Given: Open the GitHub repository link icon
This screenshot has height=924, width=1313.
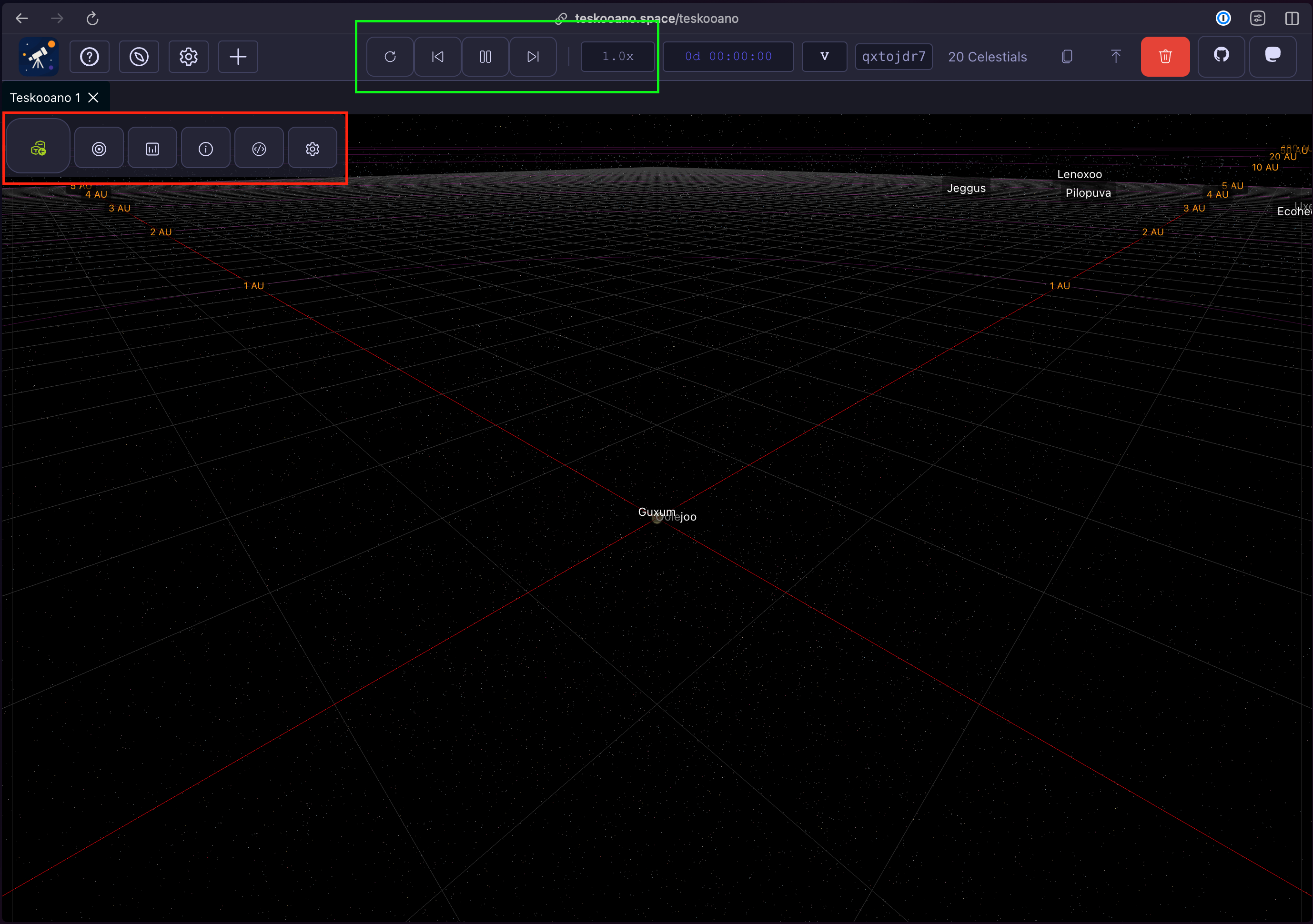Looking at the screenshot, I should (x=1221, y=57).
